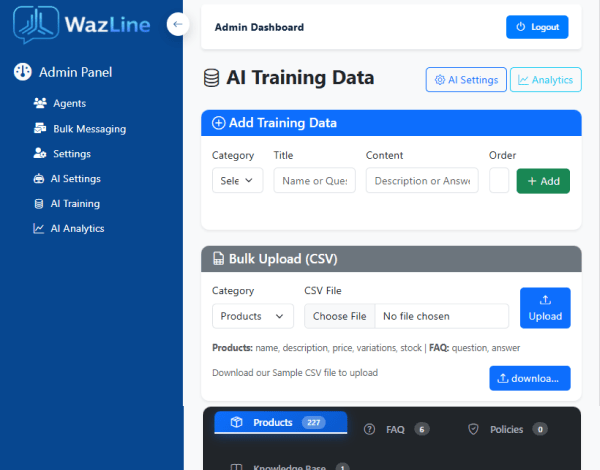Switch to the Knowledge Base tab

290,467
